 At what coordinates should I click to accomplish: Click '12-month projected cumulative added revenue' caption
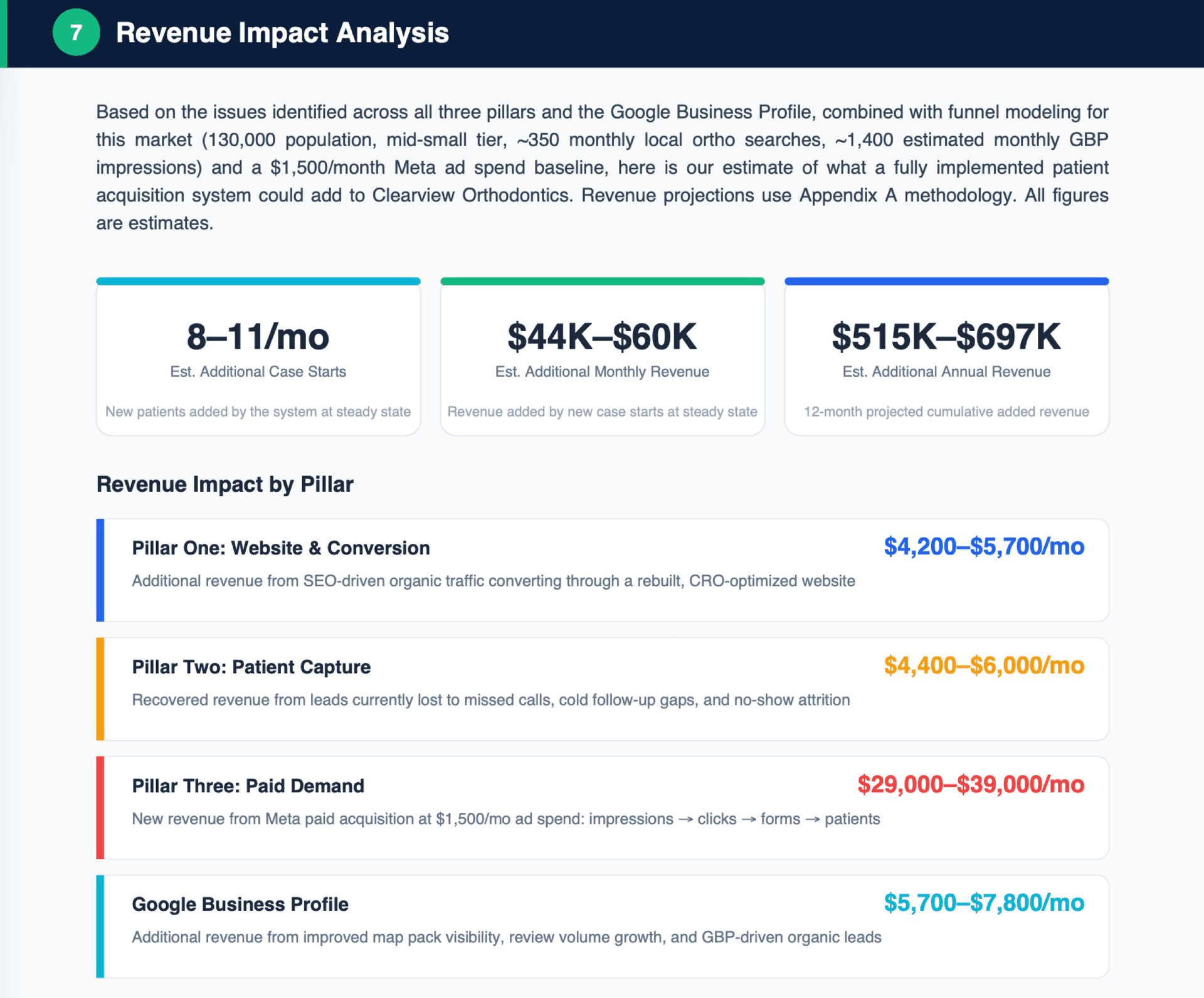(x=946, y=412)
